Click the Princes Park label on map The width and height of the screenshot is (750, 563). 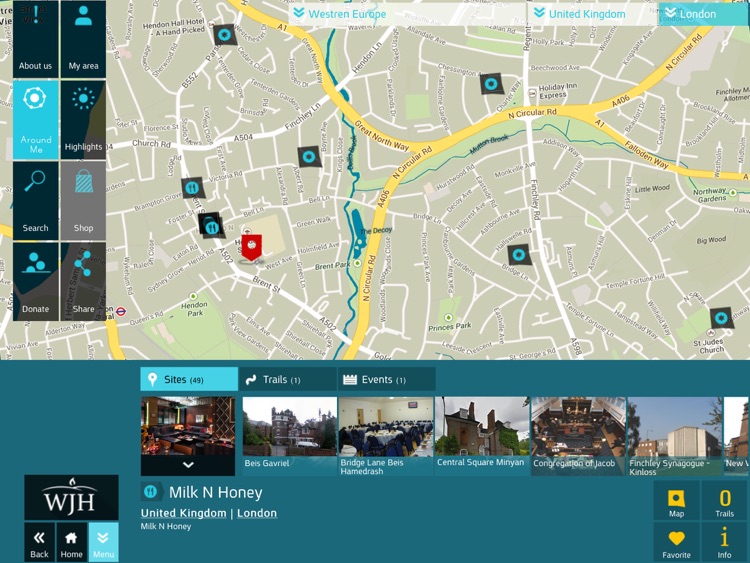[450, 327]
